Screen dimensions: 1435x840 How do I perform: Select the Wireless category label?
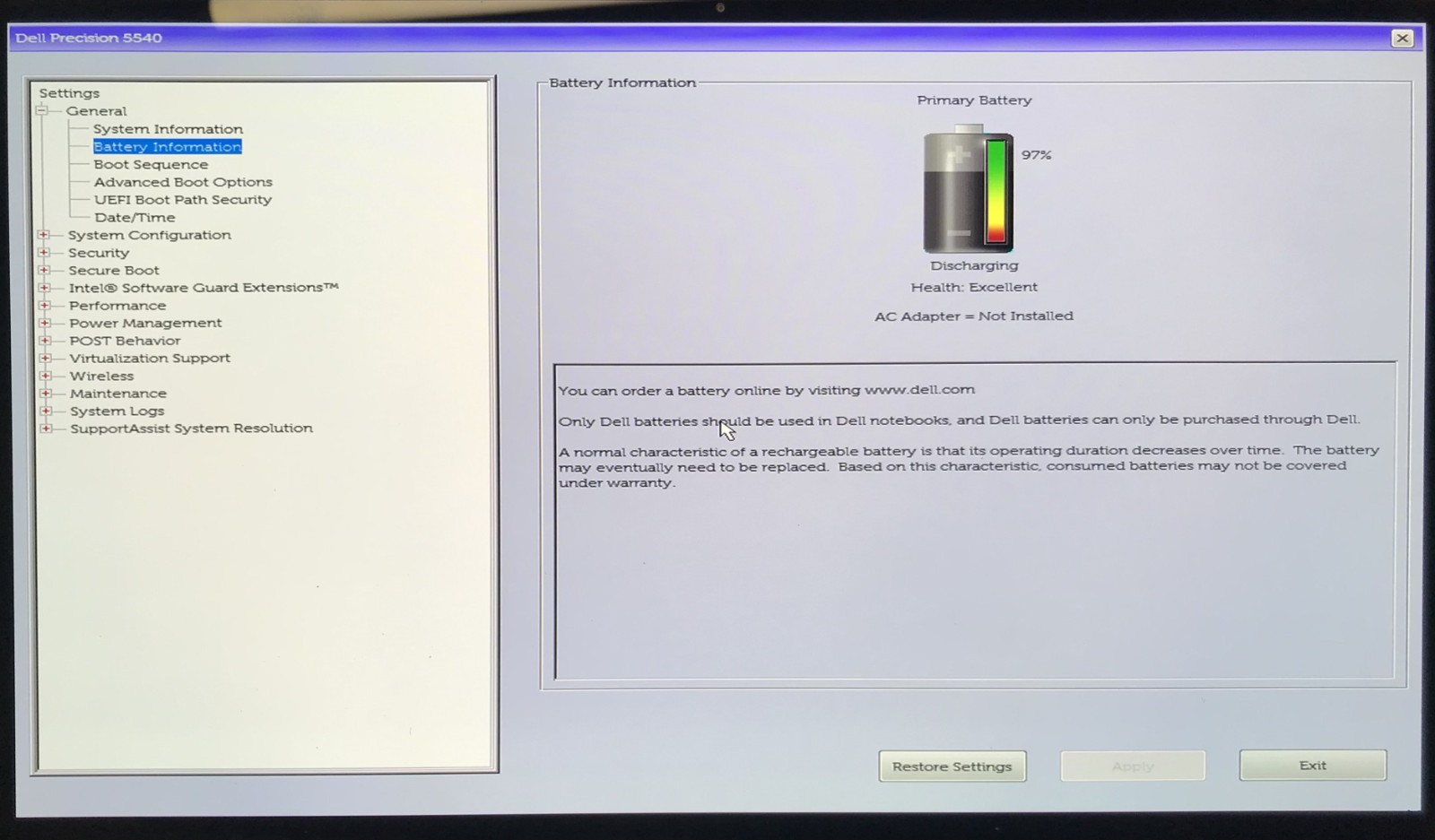point(101,376)
